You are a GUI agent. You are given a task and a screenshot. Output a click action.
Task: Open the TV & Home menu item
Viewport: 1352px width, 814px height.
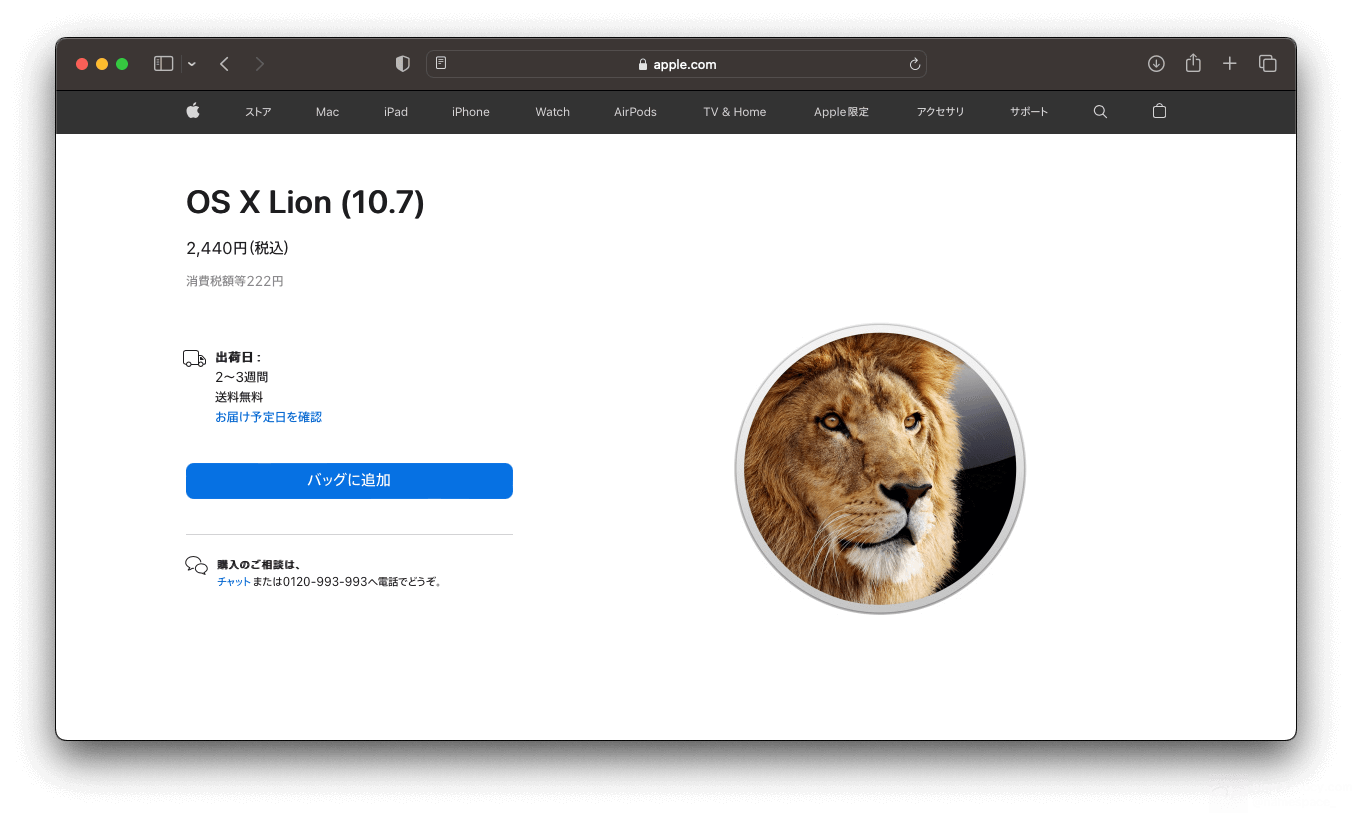[735, 112]
